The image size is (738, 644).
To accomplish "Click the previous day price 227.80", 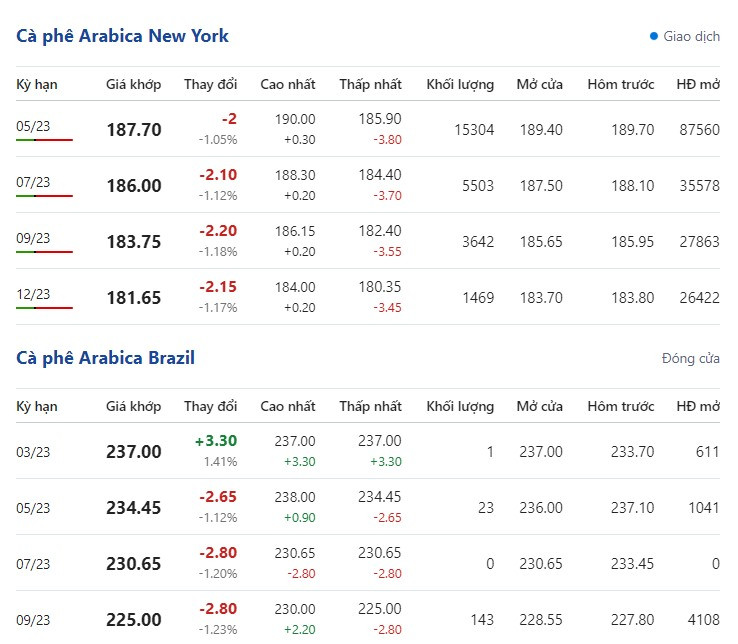I will pos(633,620).
